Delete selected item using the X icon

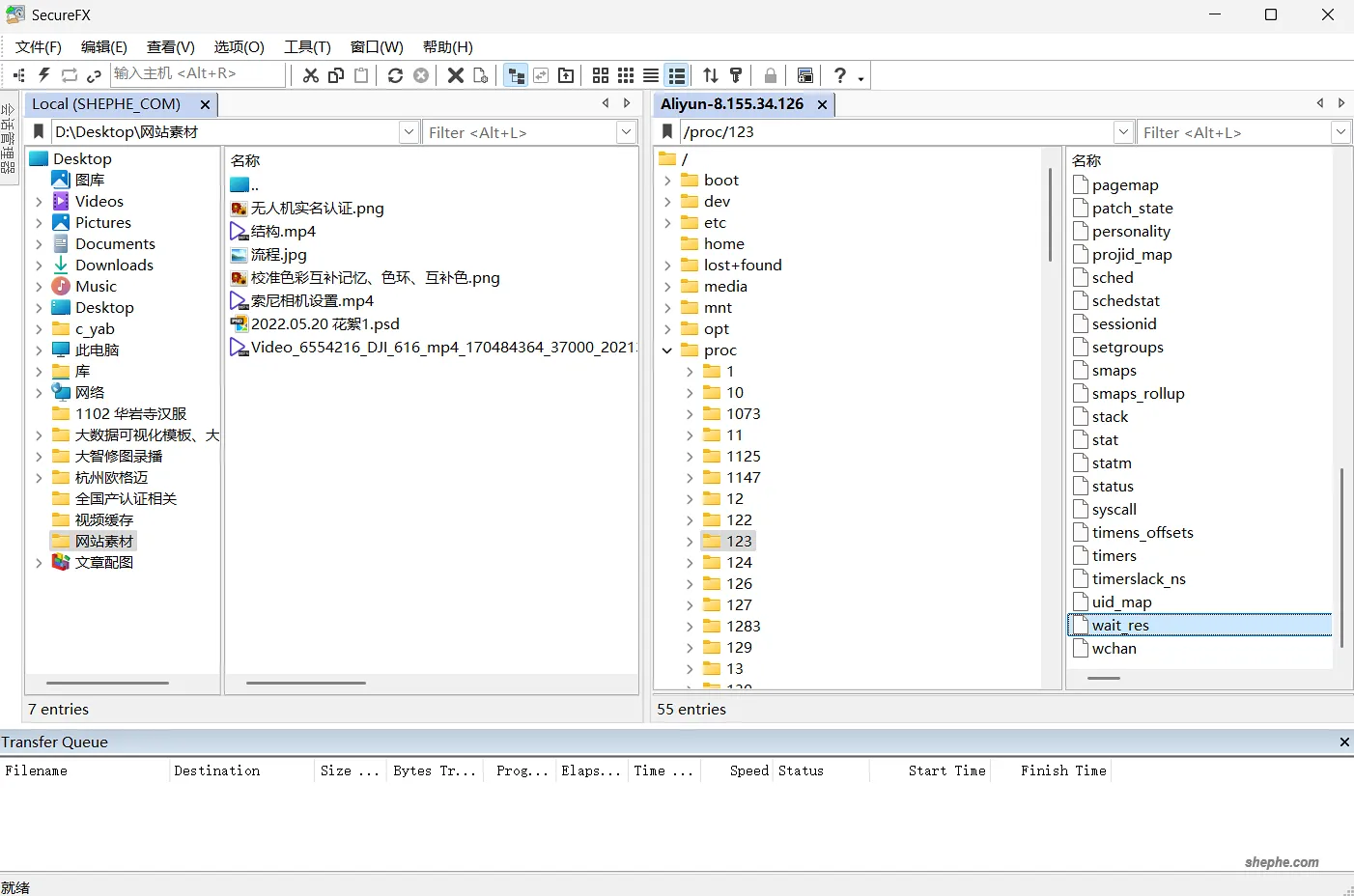click(x=457, y=75)
